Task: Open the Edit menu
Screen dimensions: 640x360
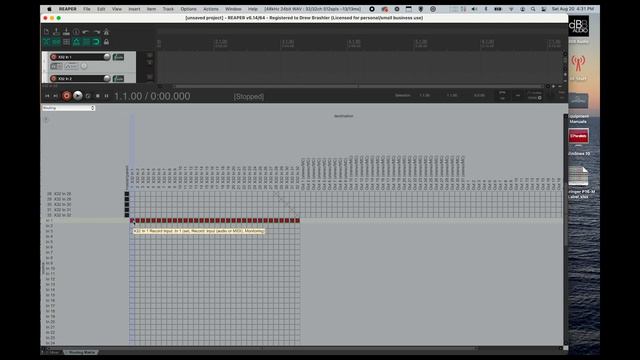Action: tap(101, 9)
